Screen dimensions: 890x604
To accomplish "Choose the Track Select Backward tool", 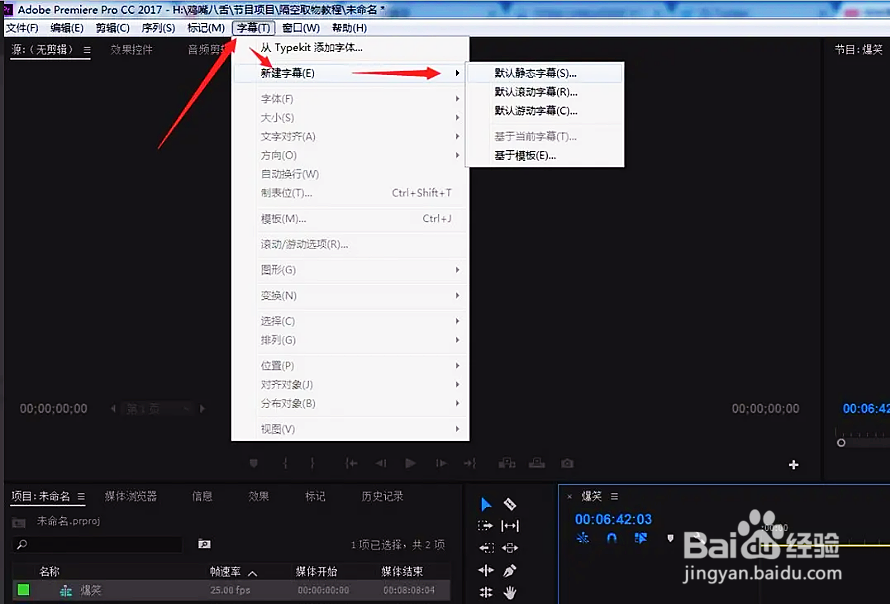I will click(x=486, y=548).
